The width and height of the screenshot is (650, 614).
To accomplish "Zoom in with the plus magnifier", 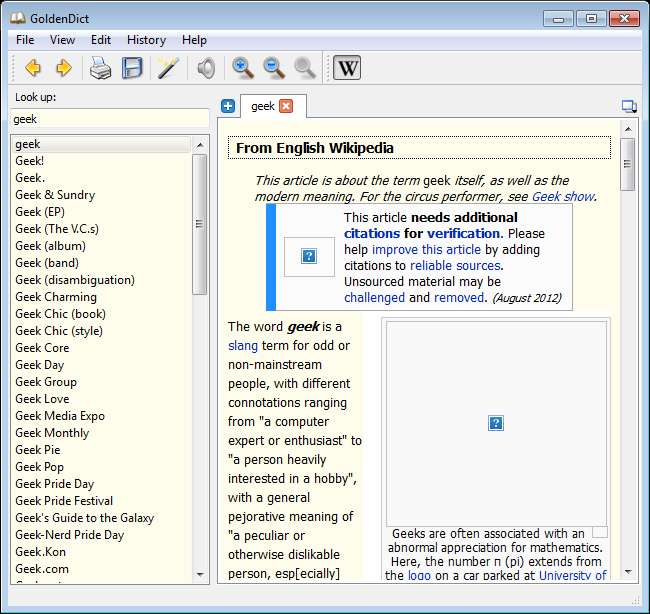I will [x=242, y=68].
